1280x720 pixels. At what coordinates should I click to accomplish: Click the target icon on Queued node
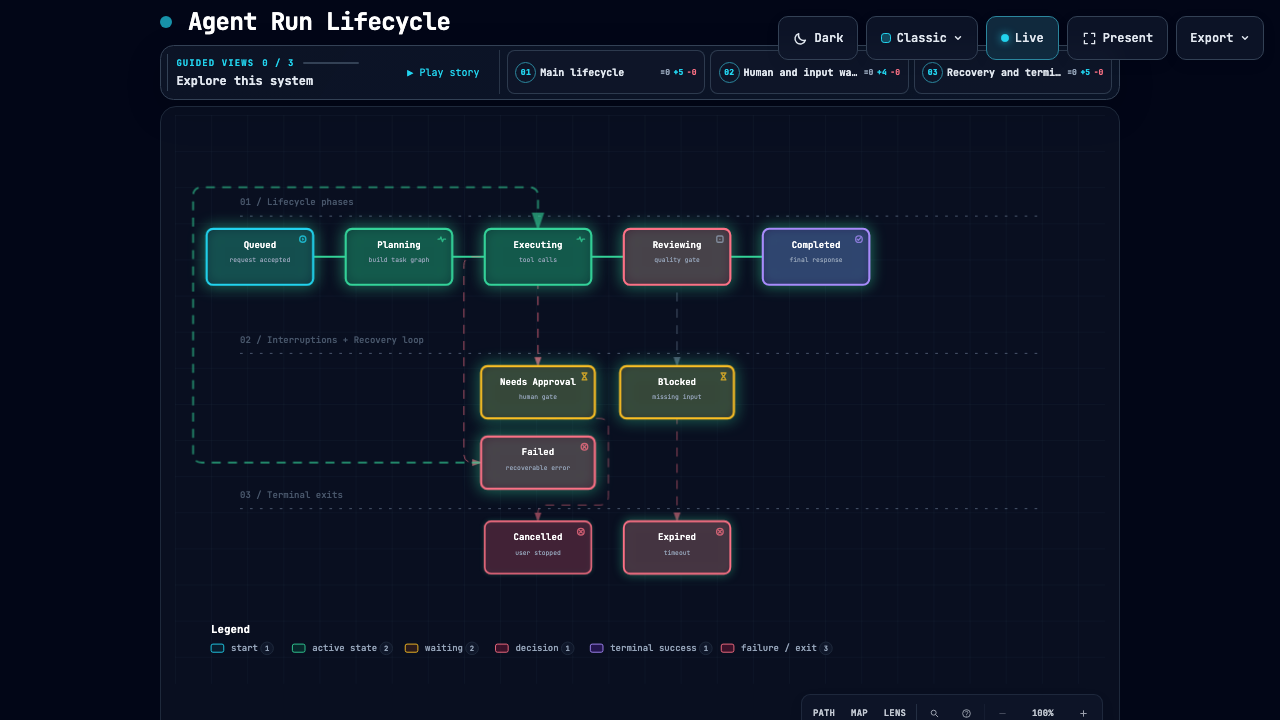click(303, 239)
